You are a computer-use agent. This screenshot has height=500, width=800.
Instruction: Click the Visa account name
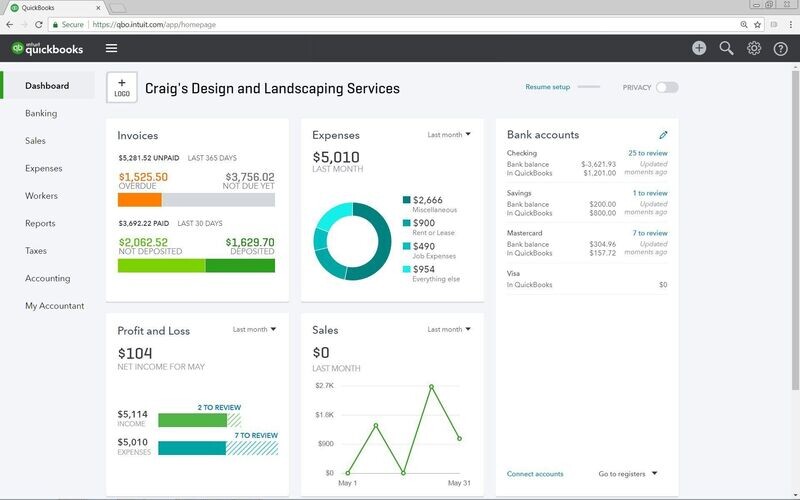[x=513, y=273]
